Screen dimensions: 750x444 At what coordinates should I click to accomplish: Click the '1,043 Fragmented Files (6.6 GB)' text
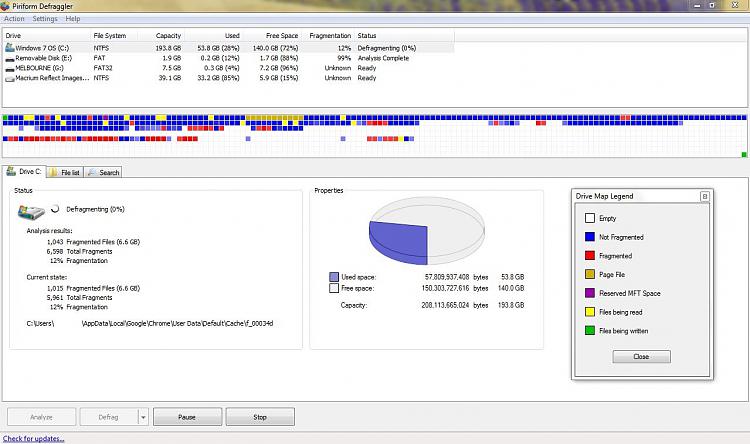coord(93,242)
